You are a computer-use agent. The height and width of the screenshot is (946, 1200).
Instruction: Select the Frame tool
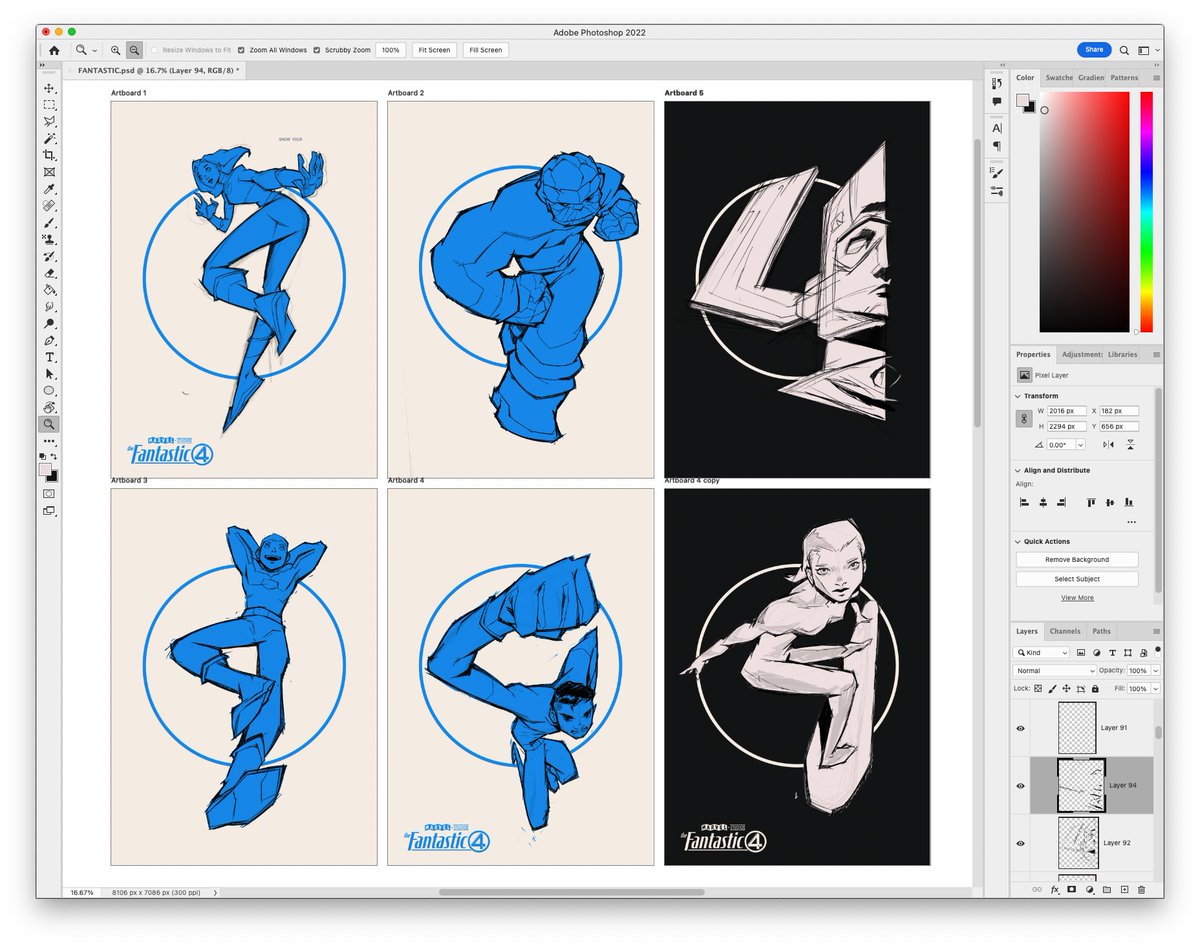point(49,172)
